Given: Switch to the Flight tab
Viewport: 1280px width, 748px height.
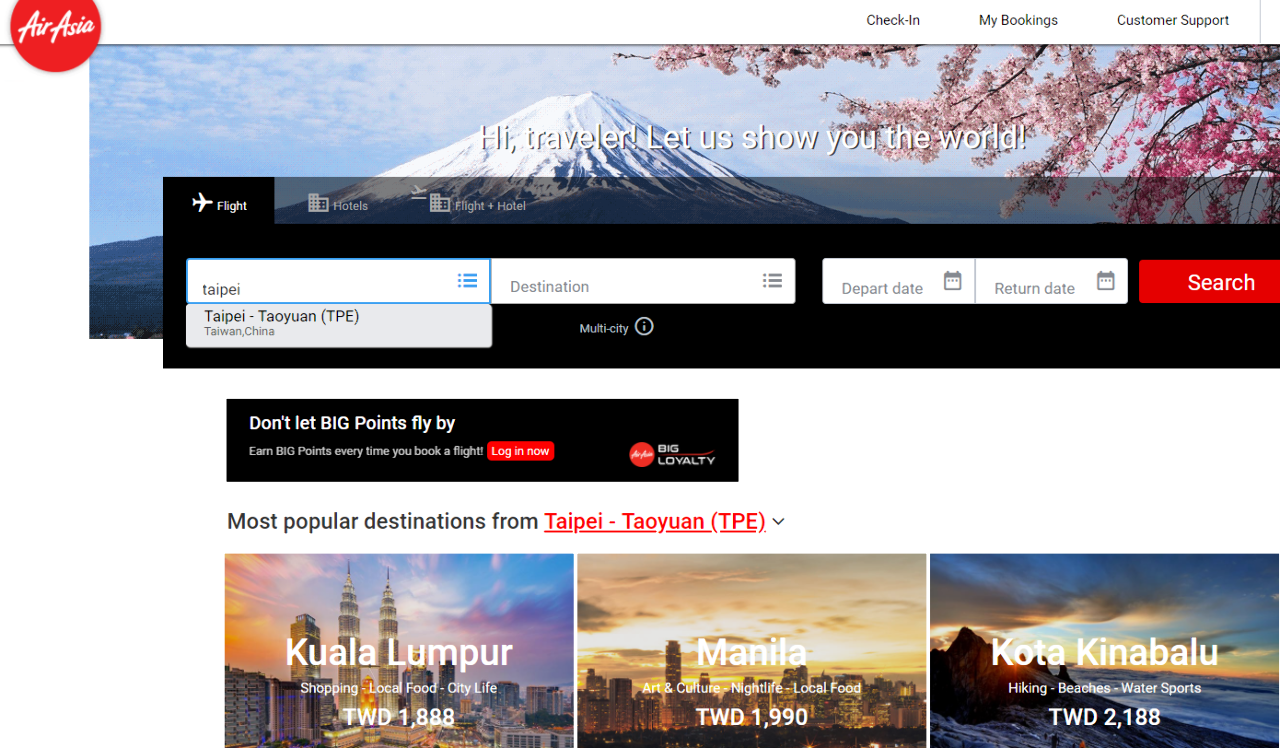Looking at the screenshot, I should [x=219, y=203].
